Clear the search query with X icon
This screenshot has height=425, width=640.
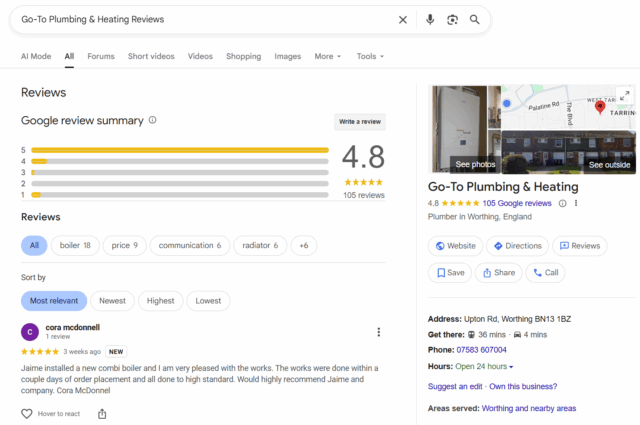[402, 20]
